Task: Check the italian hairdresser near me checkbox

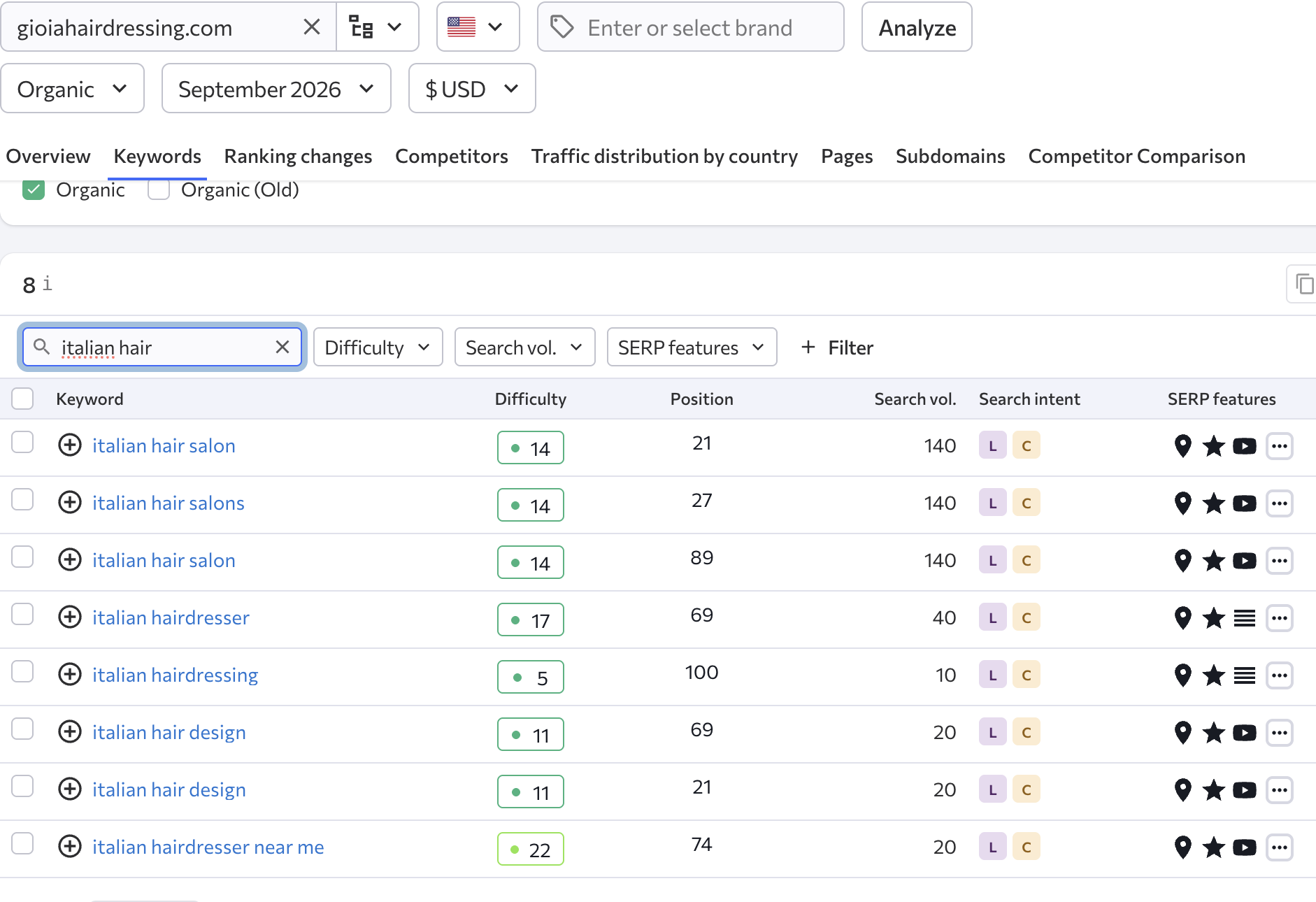Action: point(22,844)
